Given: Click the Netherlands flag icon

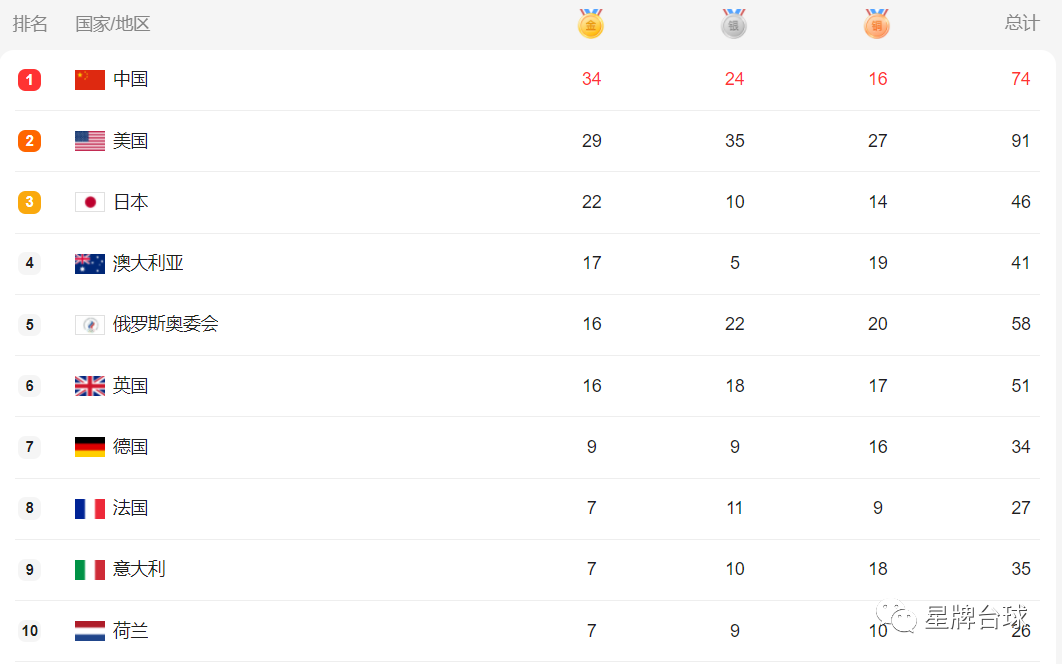Looking at the screenshot, I should (x=89, y=631).
